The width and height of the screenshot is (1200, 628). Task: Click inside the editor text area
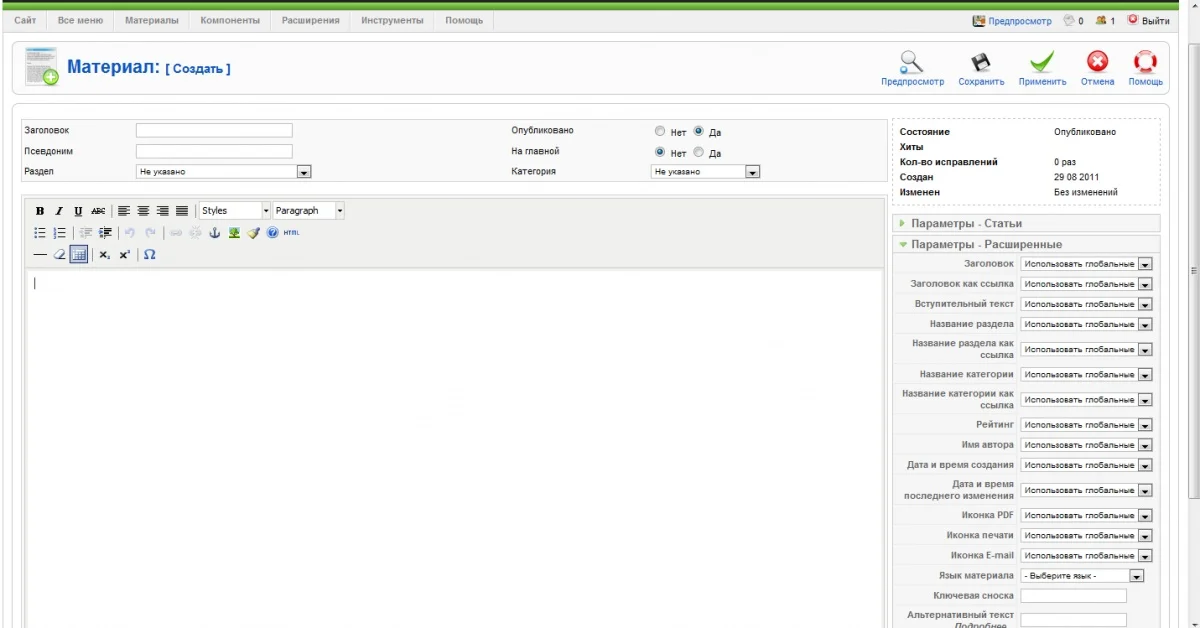click(x=453, y=448)
